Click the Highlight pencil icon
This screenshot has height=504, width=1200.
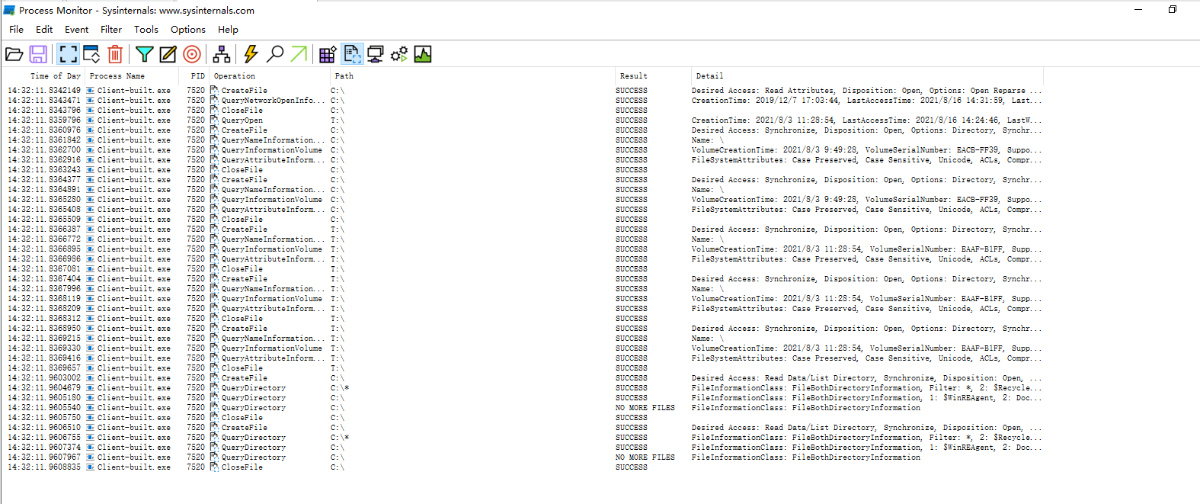point(168,54)
